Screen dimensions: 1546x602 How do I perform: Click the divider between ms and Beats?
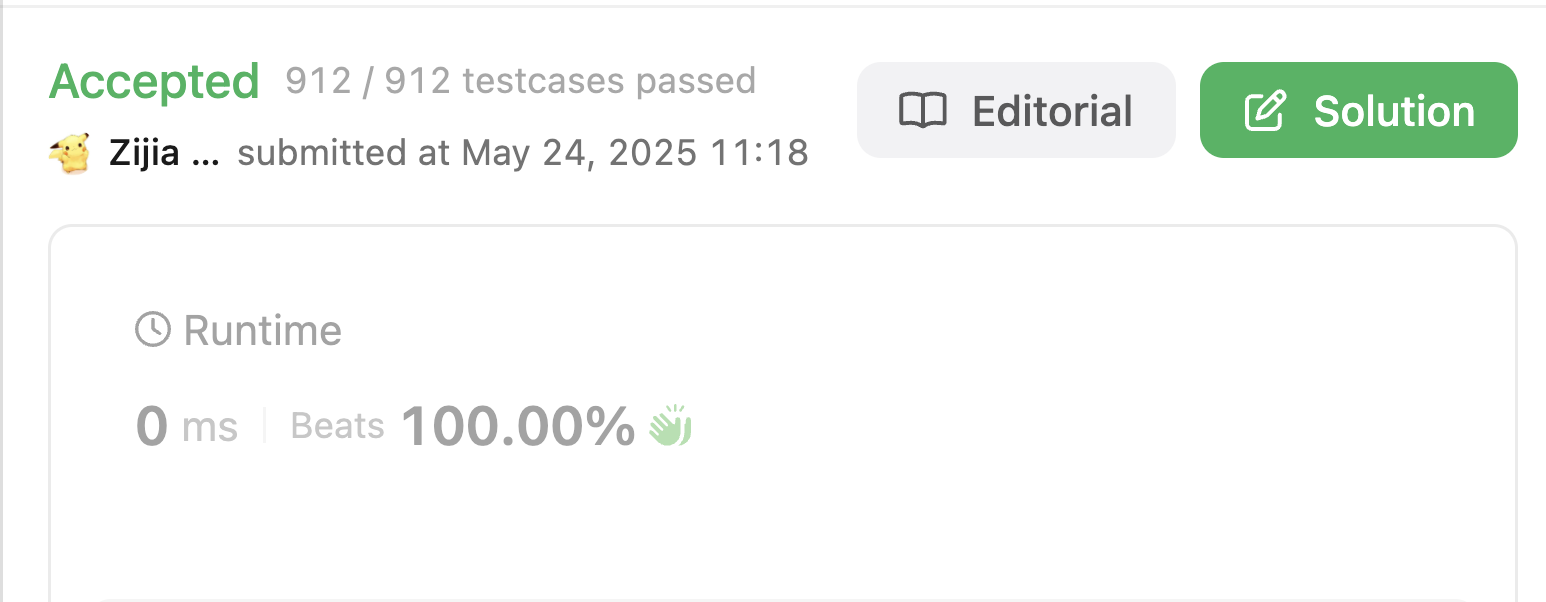[x=265, y=426]
